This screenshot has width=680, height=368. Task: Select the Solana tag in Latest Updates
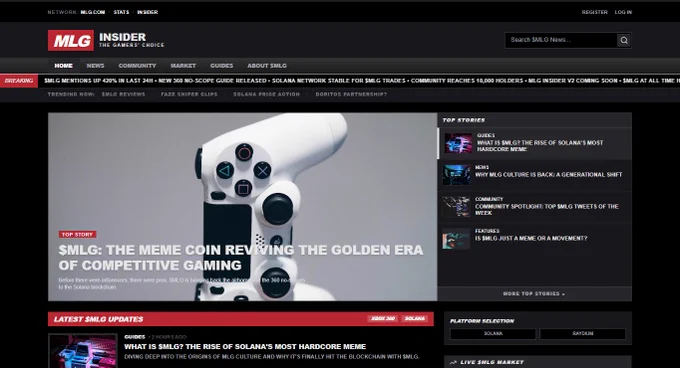(x=415, y=319)
